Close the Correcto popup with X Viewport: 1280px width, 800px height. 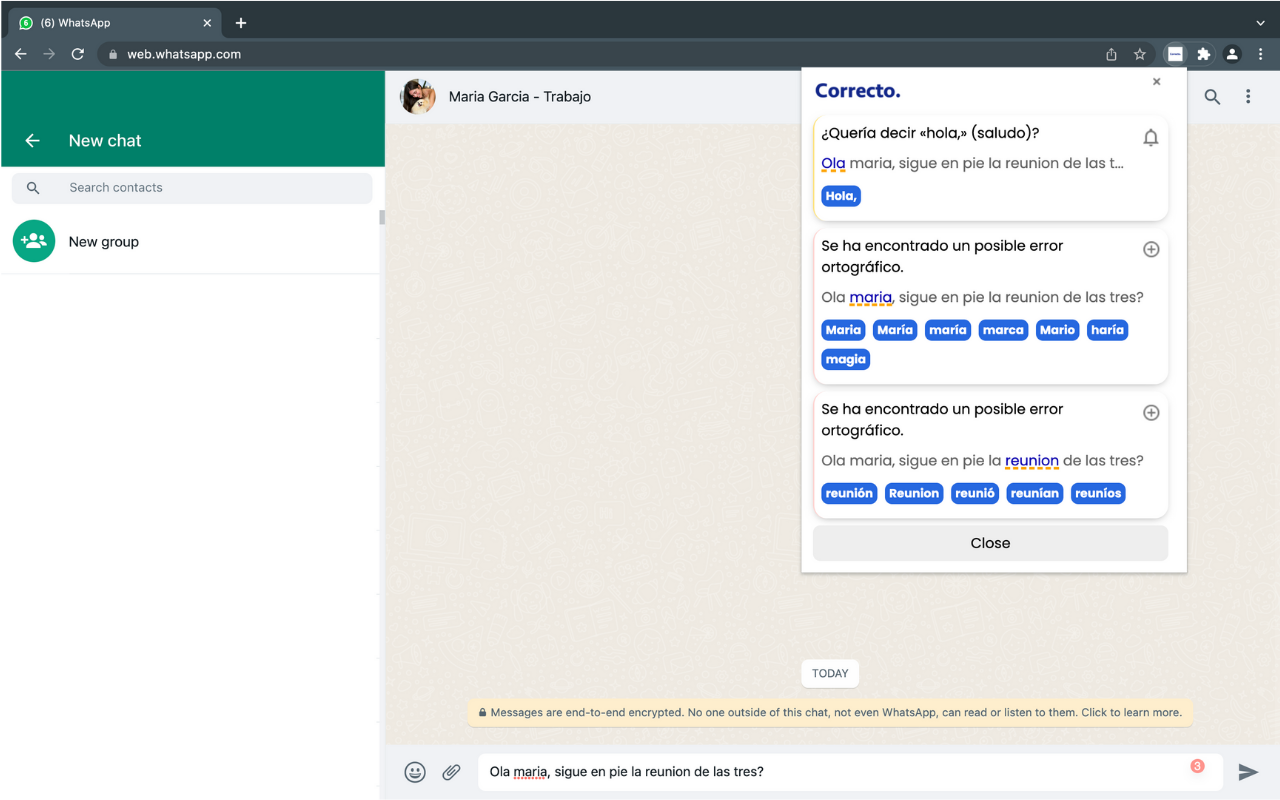1157,82
